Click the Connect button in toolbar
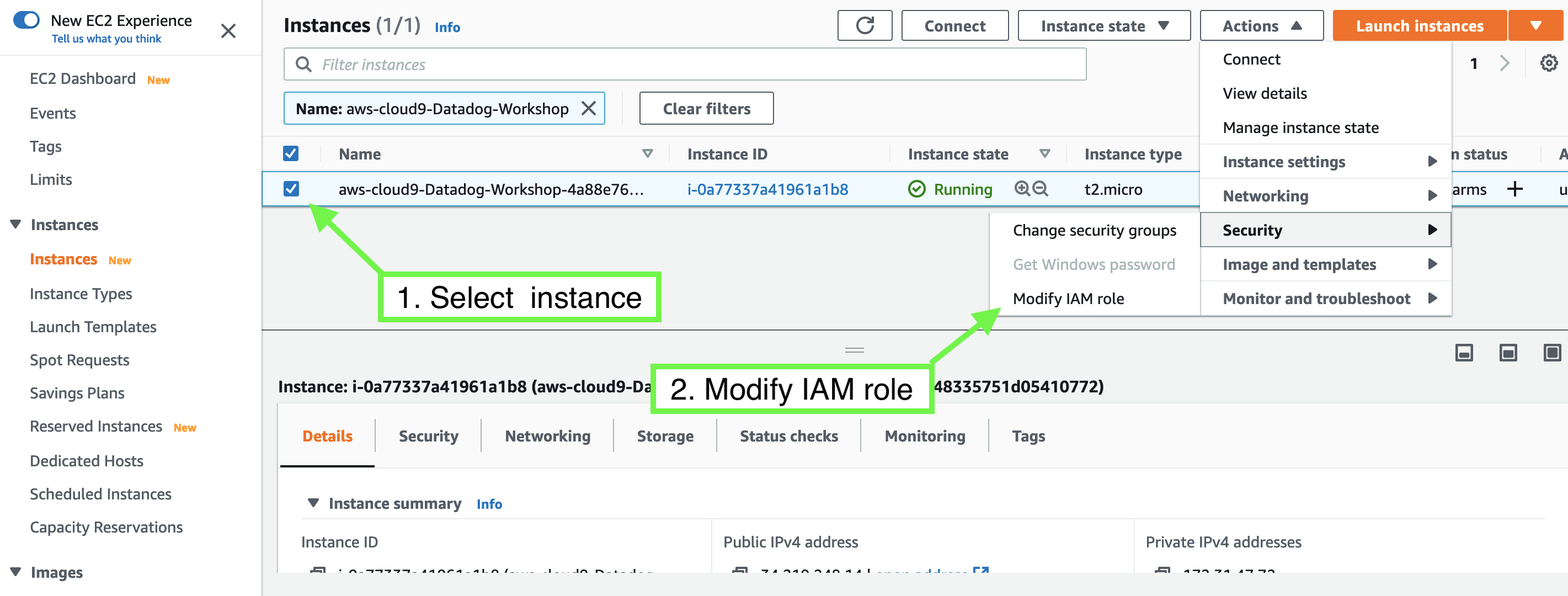Image resolution: width=1568 pixels, height=596 pixels. click(954, 25)
